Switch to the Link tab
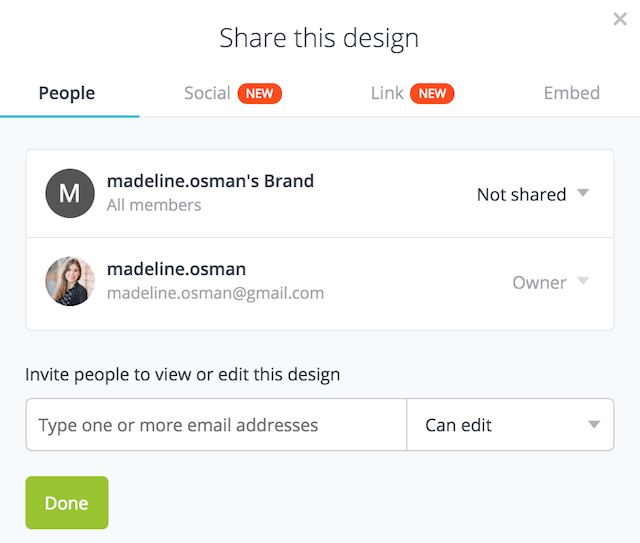Viewport: 640px width, 543px height. click(387, 94)
